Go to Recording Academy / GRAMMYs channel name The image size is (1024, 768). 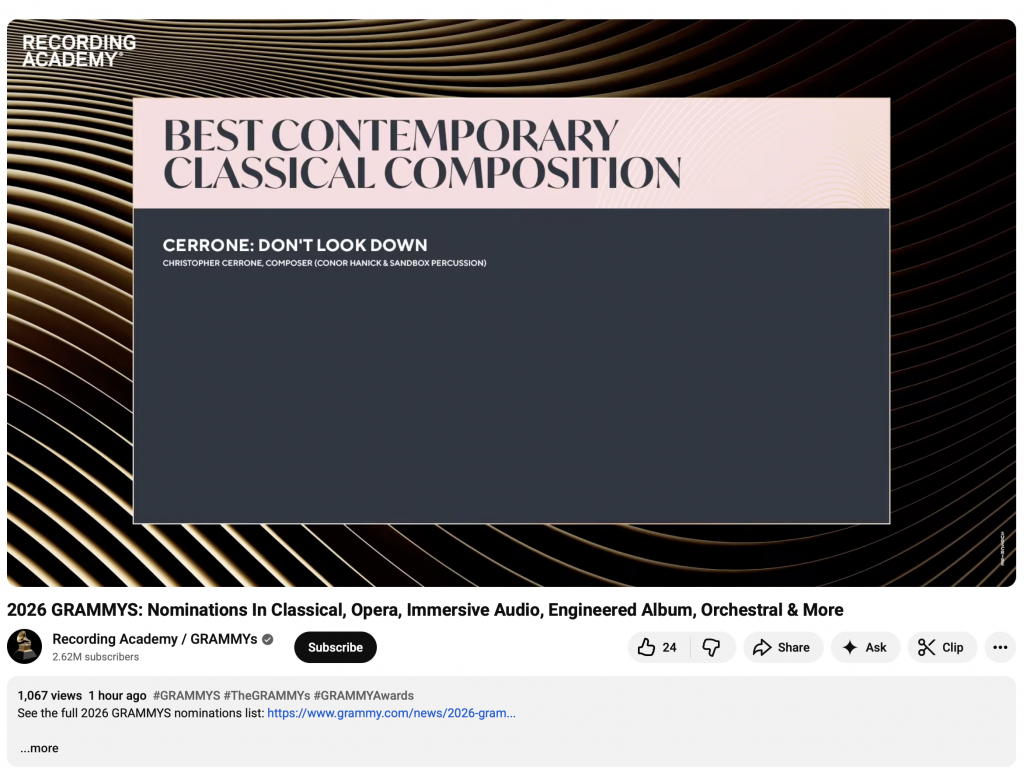pyautogui.click(x=155, y=639)
